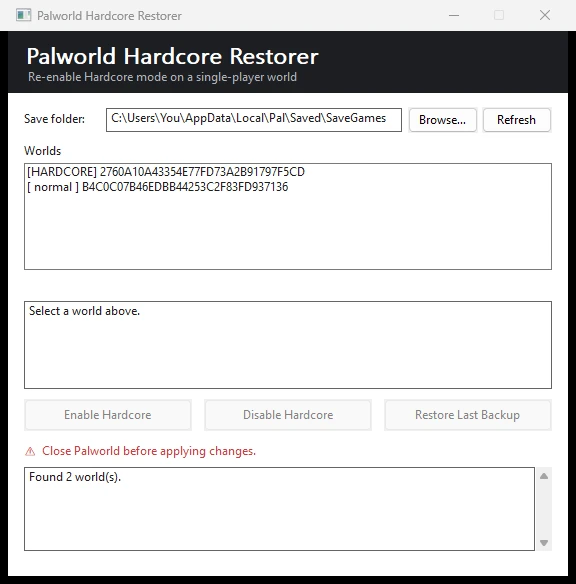Viewport: 576px width, 584px height.
Task: Click the 'Re-enable Hardcore mode' subtitle
Action: 162,77
